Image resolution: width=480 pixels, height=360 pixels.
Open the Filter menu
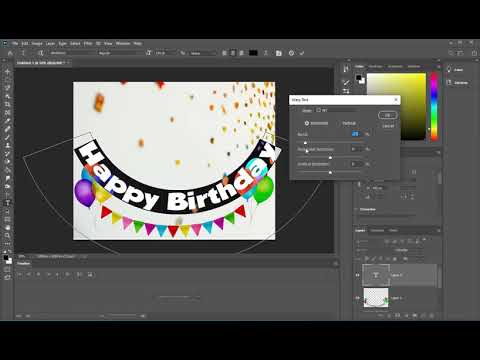88,43
